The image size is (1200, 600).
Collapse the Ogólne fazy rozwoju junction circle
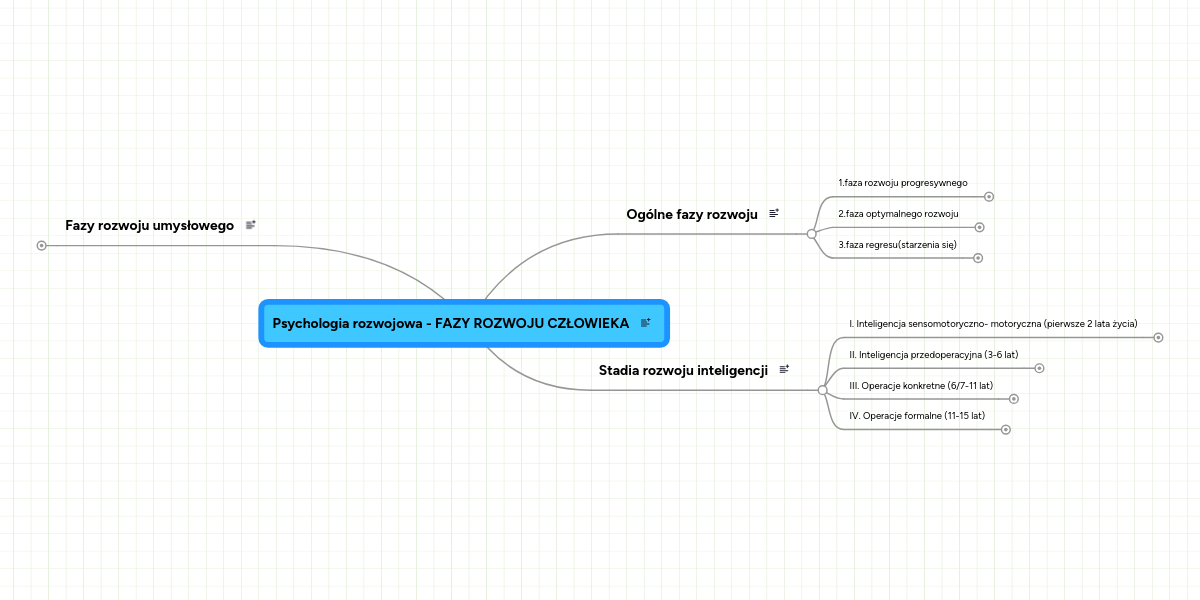click(x=812, y=233)
